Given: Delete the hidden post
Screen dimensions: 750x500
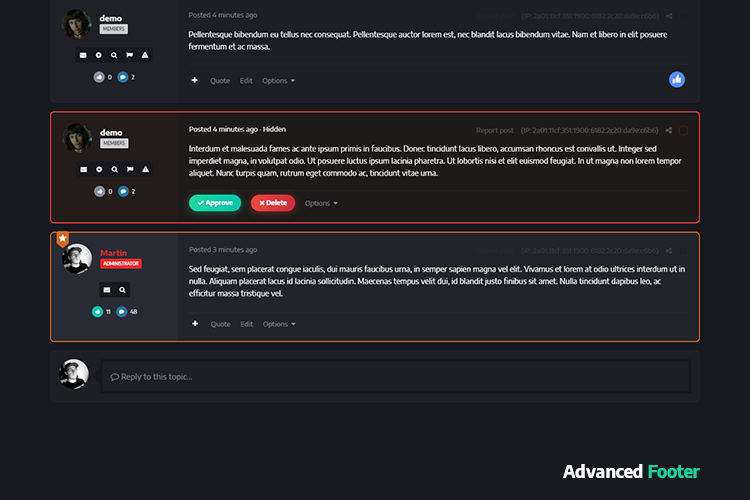Looking at the screenshot, I should click(273, 203).
